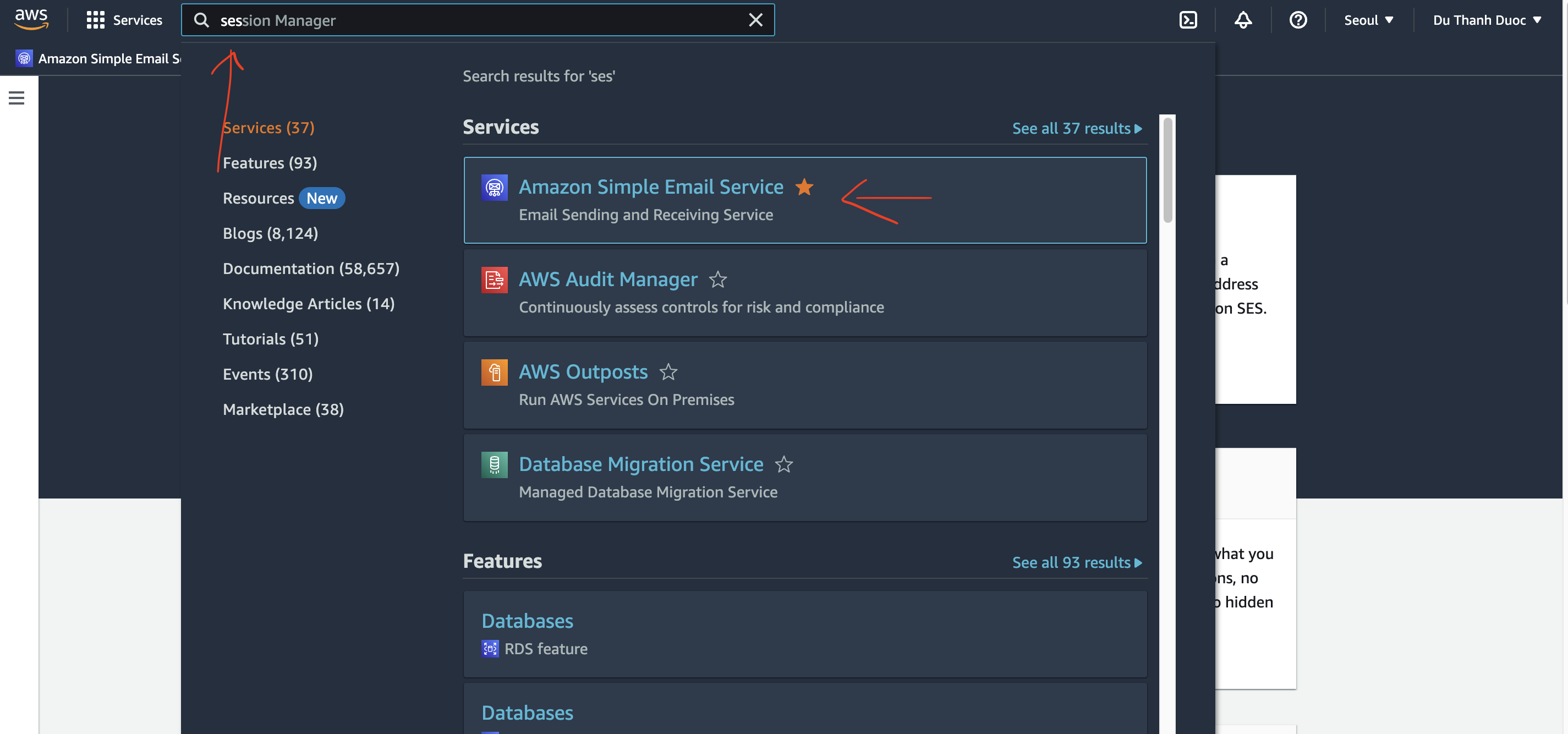Screen dimensions: 1568x734
Task: Click Continuously assess controls description text
Action: tap(701, 308)
